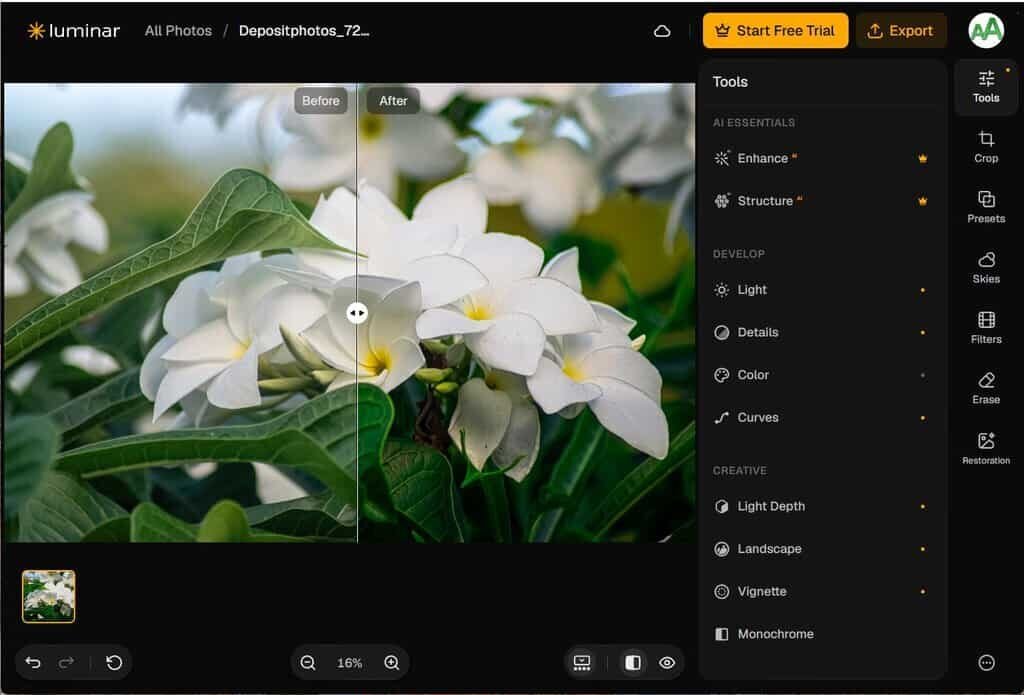1024x695 pixels.
Task: Zoom out of the photo
Action: [308, 662]
